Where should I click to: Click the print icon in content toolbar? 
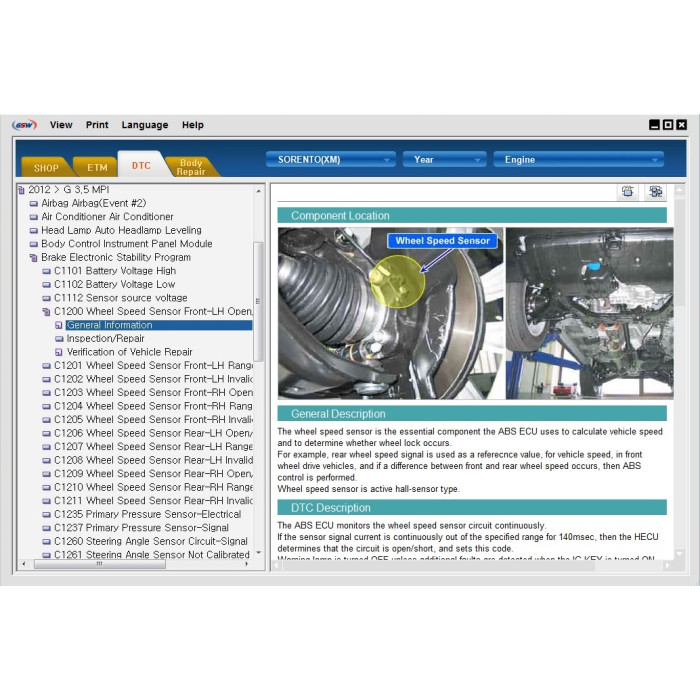[627, 192]
